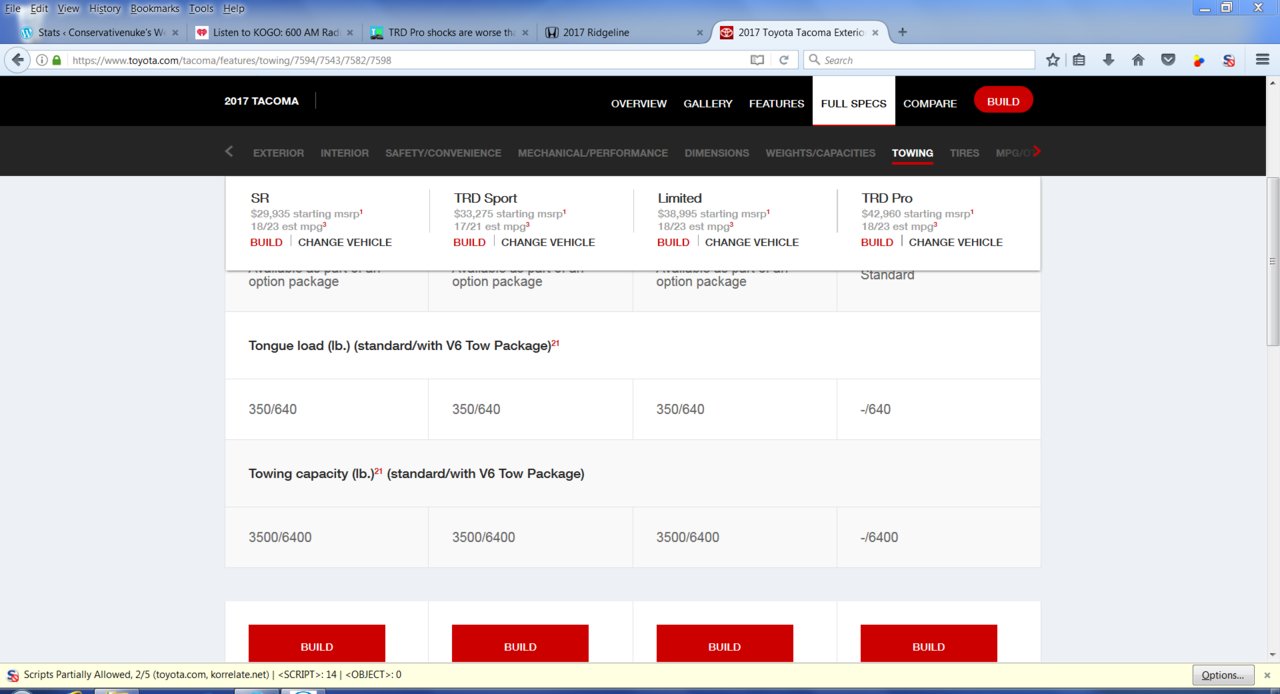Go to the Home page icon
The height and width of the screenshot is (694, 1280).
coord(1138,60)
